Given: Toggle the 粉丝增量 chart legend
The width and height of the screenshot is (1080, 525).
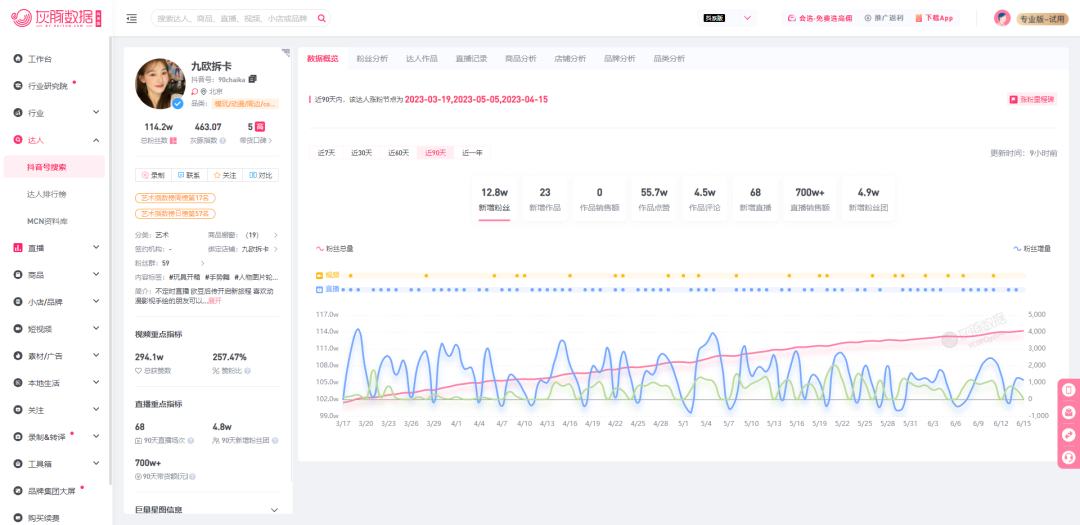Looking at the screenshot, I should click(x=1032, y=248).
